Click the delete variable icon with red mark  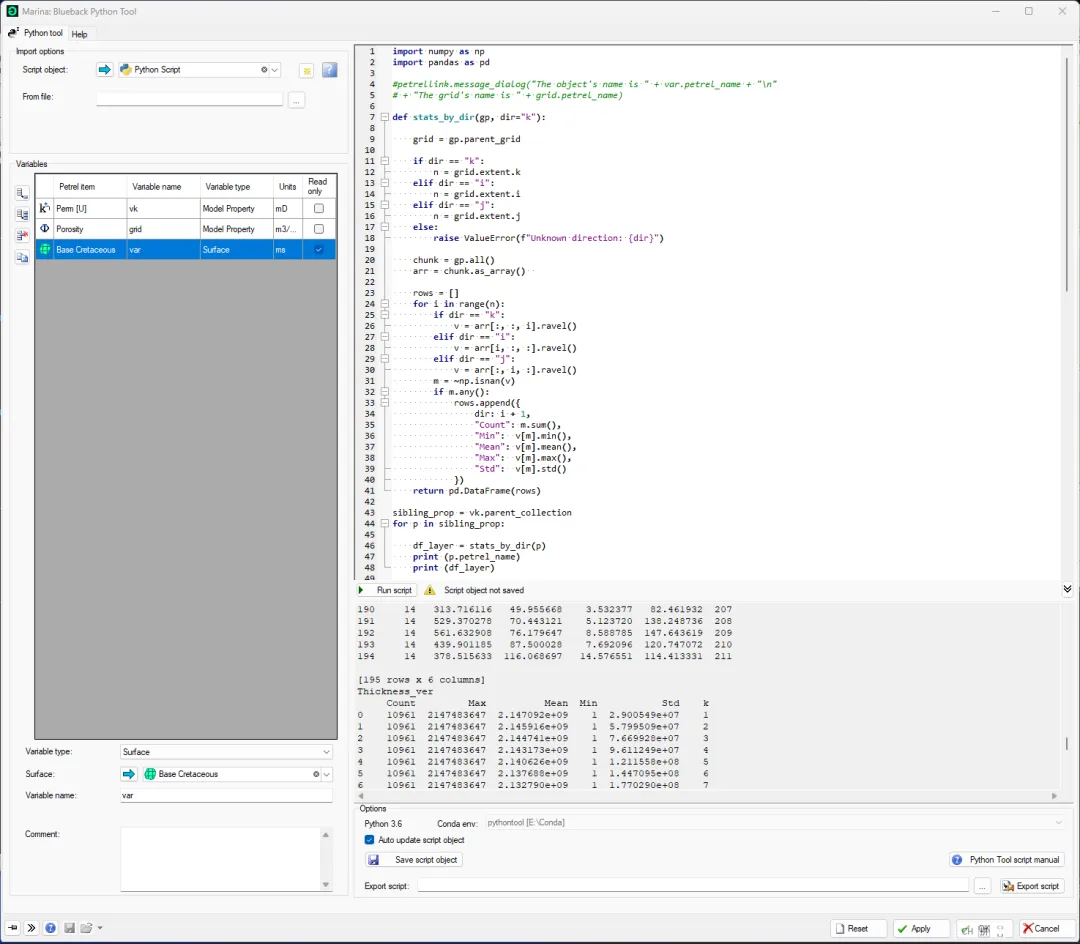click(22, 236)
